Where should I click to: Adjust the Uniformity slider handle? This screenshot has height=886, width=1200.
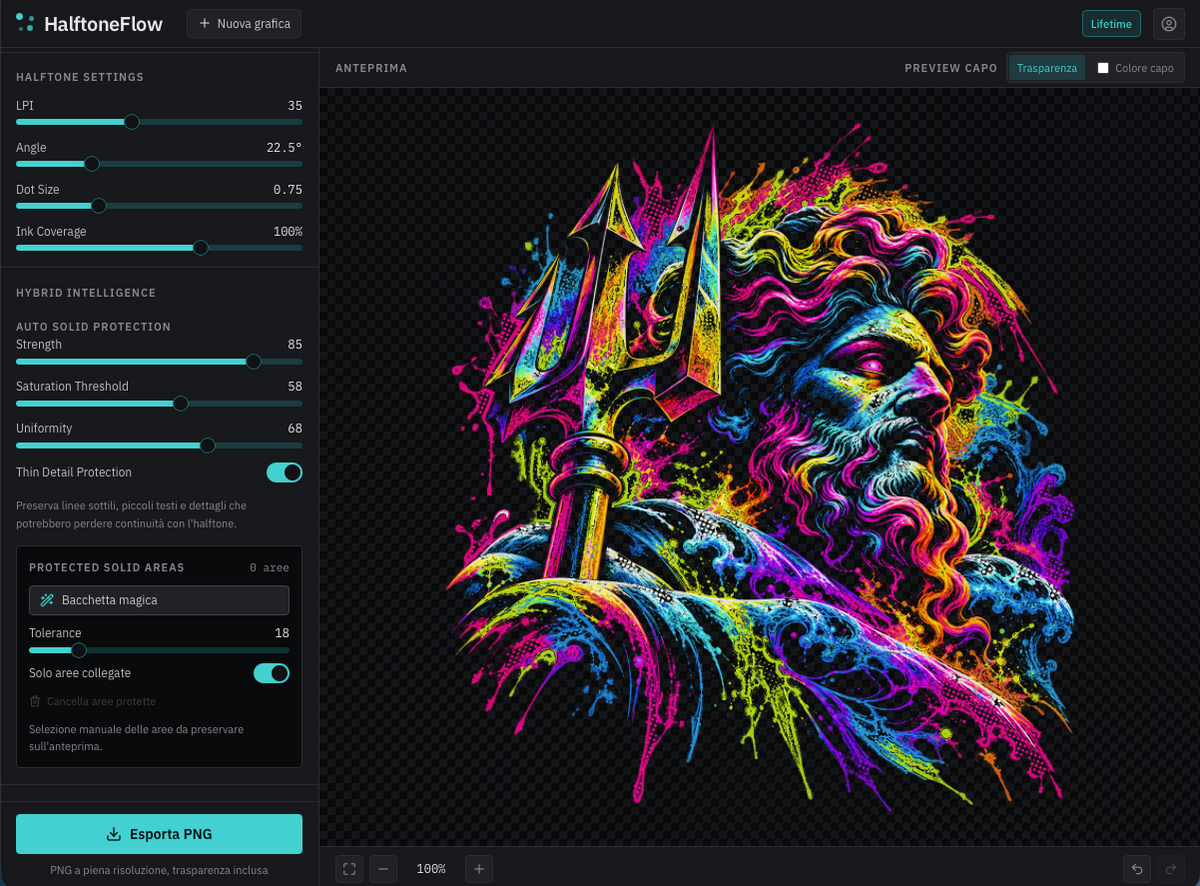click(207, 445)
